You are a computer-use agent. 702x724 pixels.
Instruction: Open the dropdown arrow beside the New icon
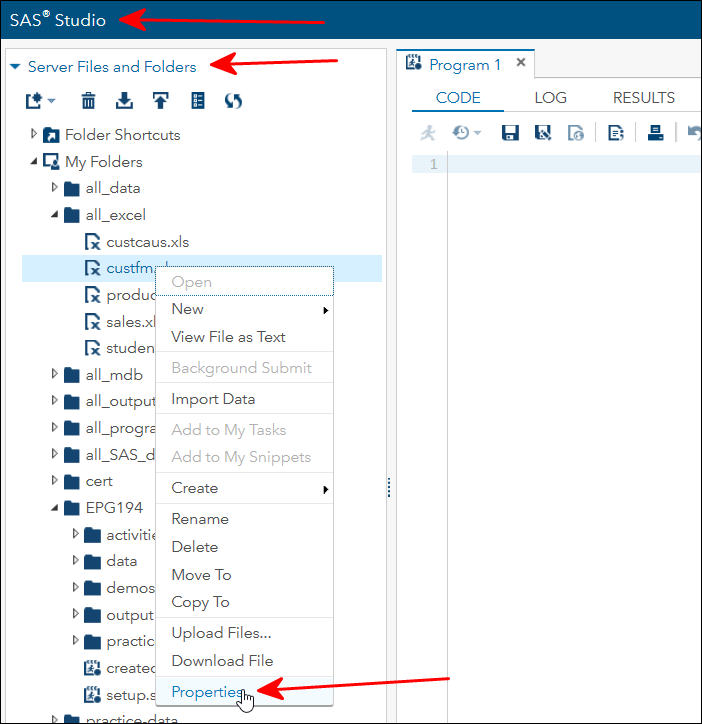tap(51, 101)
